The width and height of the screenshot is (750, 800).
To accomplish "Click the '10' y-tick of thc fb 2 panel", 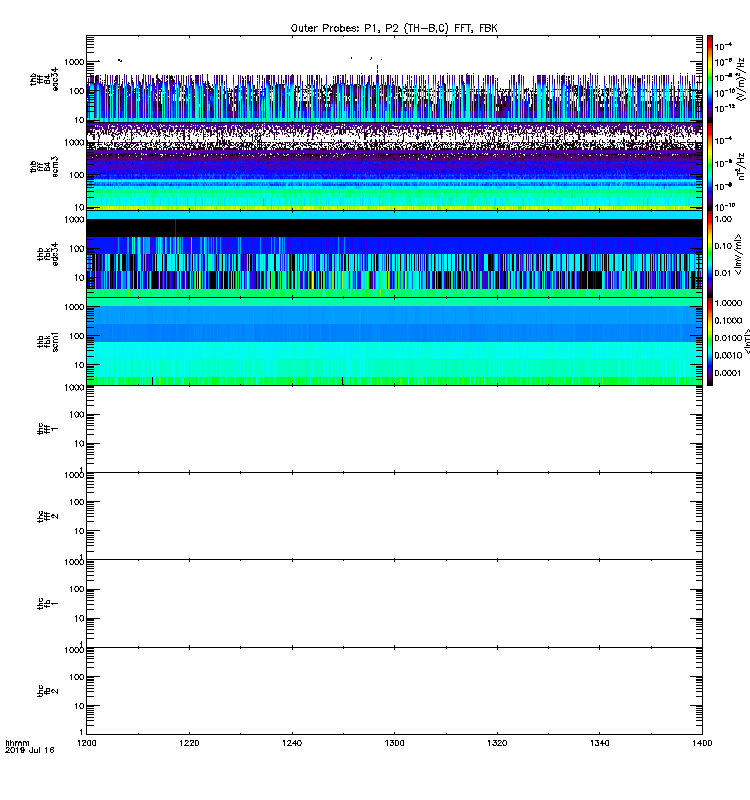I will [79, 706].
